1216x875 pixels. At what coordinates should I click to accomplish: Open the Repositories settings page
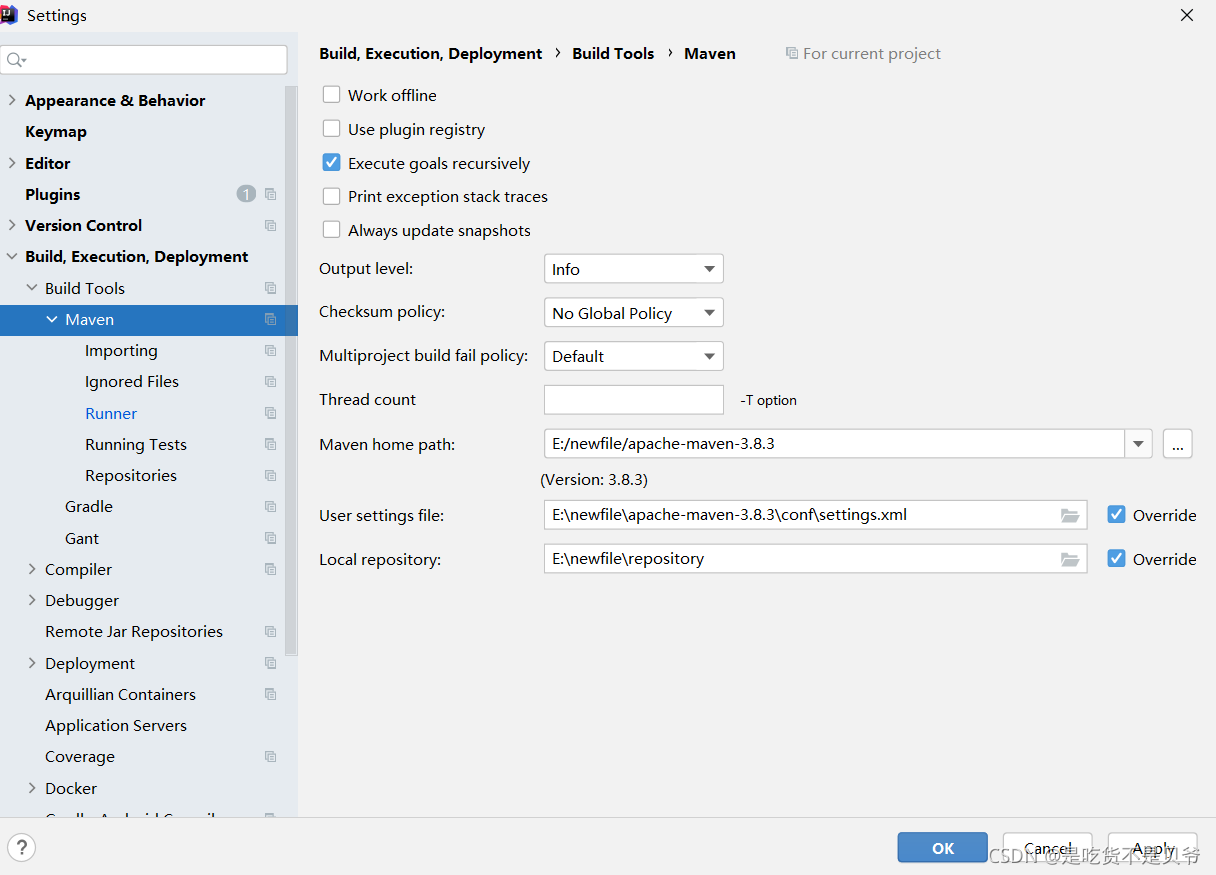click(x=131, y=475)
